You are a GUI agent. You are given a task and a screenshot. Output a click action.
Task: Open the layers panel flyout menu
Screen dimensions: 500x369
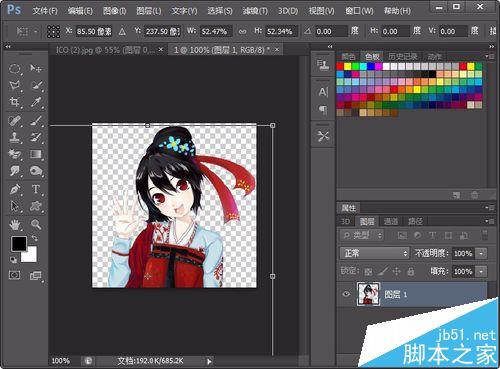pos(490,221)
